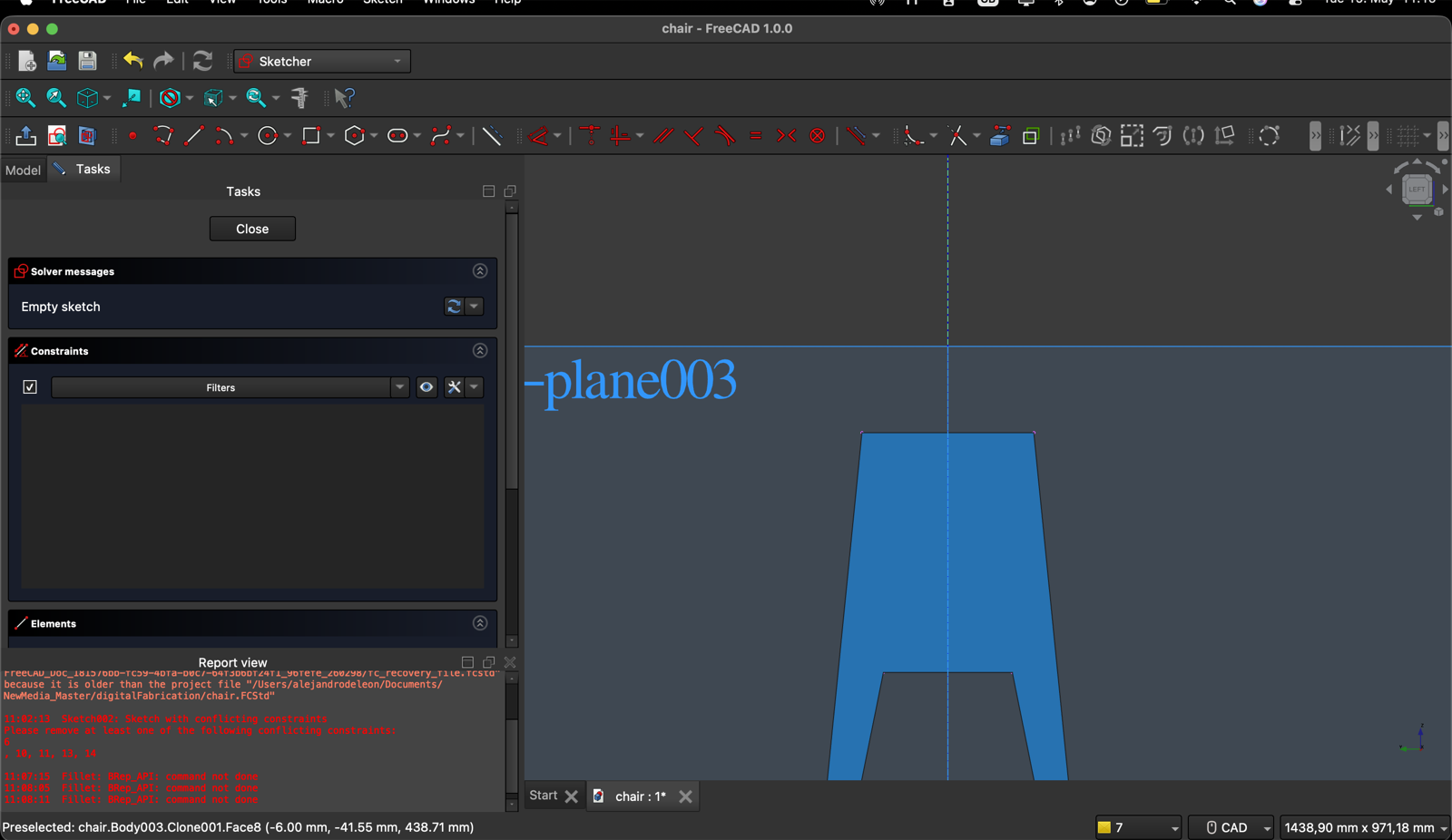1452x840 pixels.
Task: Open the CAD navigation style dropdown
Action: click(x=1231, y=827)
